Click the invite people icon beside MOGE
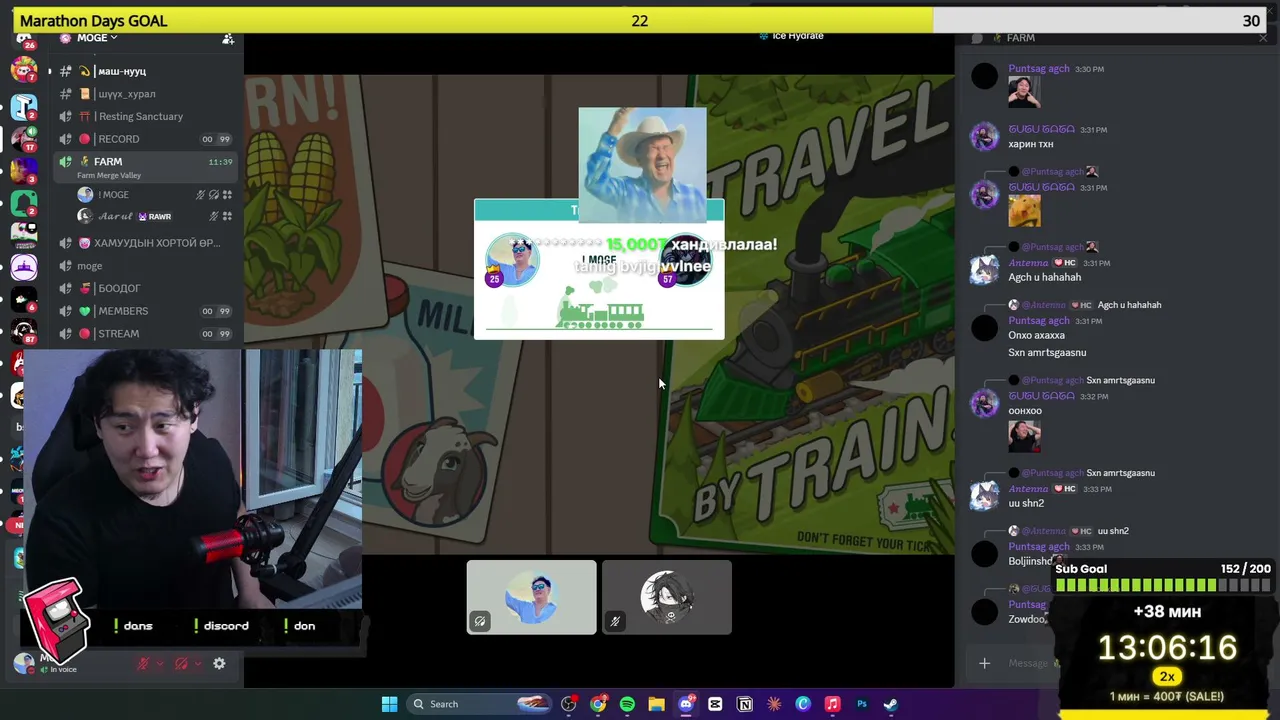 pyautogui.click(x=228, y=38)
